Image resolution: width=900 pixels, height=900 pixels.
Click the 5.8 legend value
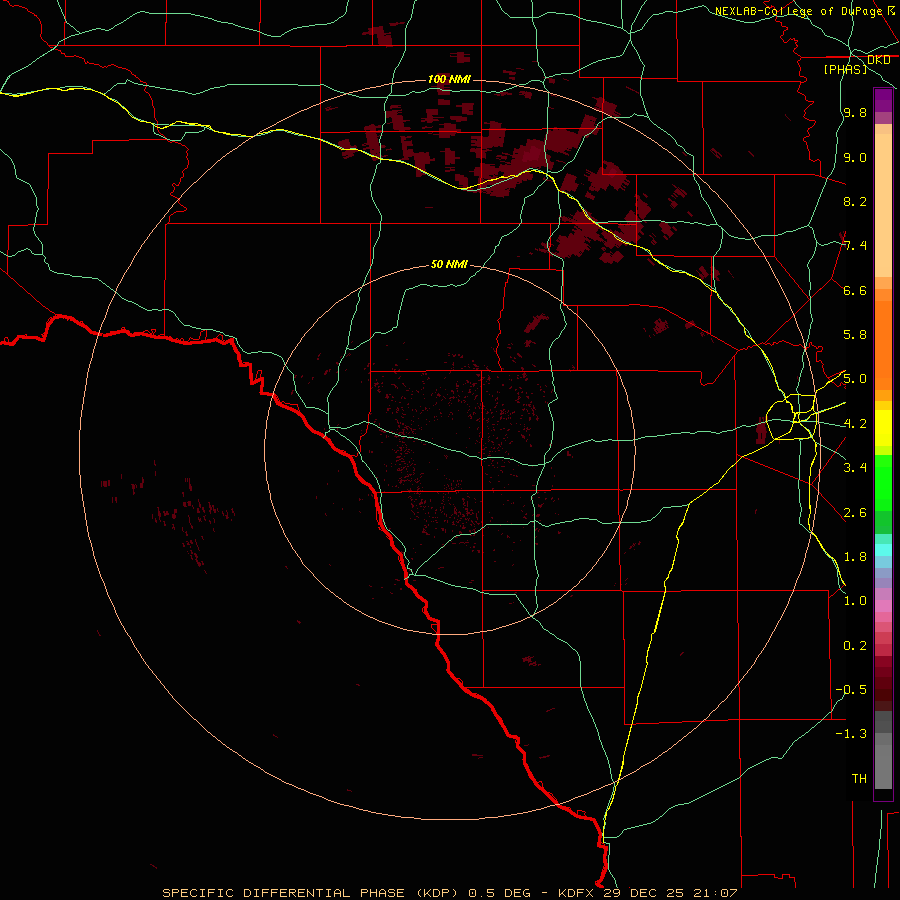[x=855, y=335]
